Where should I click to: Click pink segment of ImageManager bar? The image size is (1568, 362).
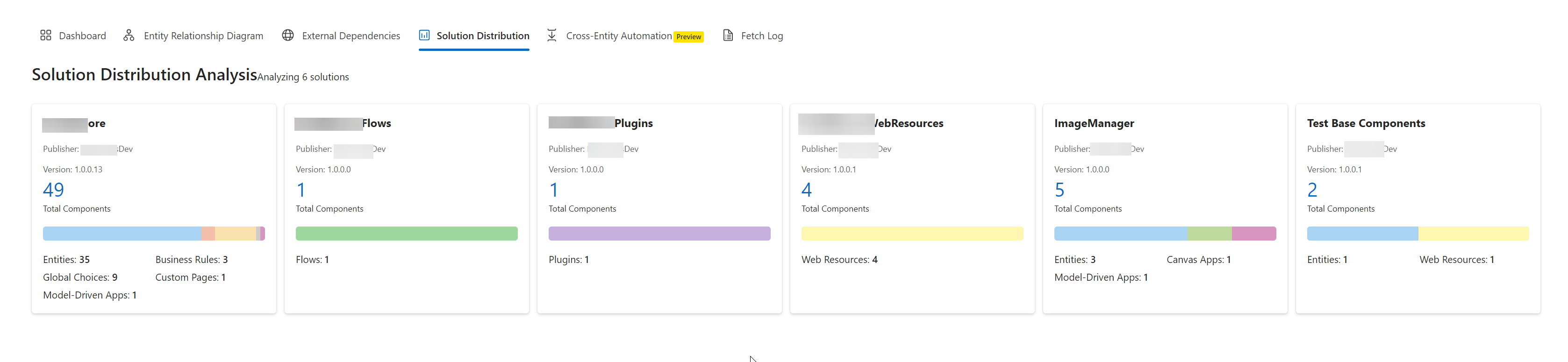1254,234
